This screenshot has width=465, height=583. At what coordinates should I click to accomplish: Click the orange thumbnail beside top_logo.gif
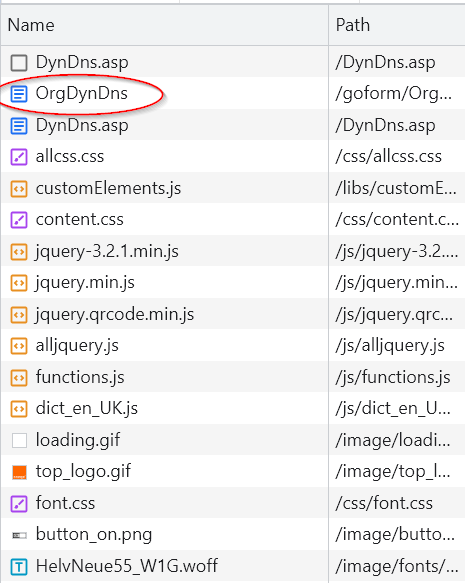(x=19, y=472)
